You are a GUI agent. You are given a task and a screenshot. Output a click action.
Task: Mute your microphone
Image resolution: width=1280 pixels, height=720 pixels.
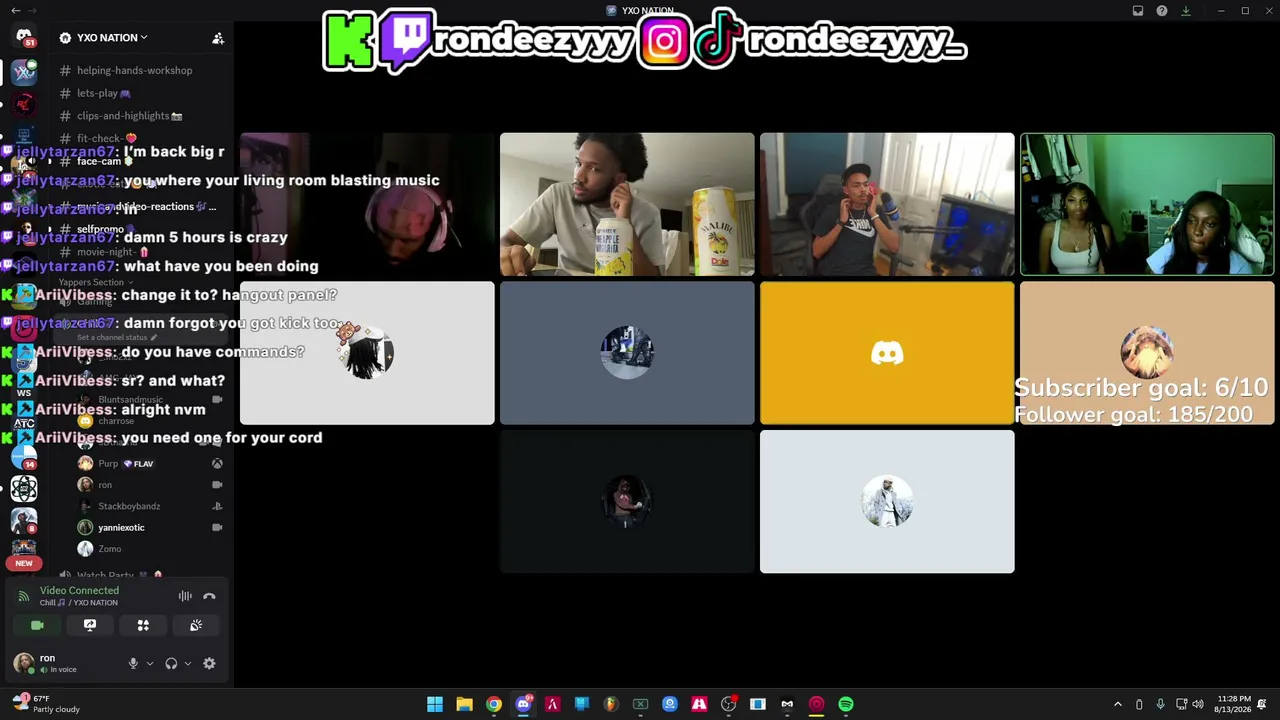point(133,663)
